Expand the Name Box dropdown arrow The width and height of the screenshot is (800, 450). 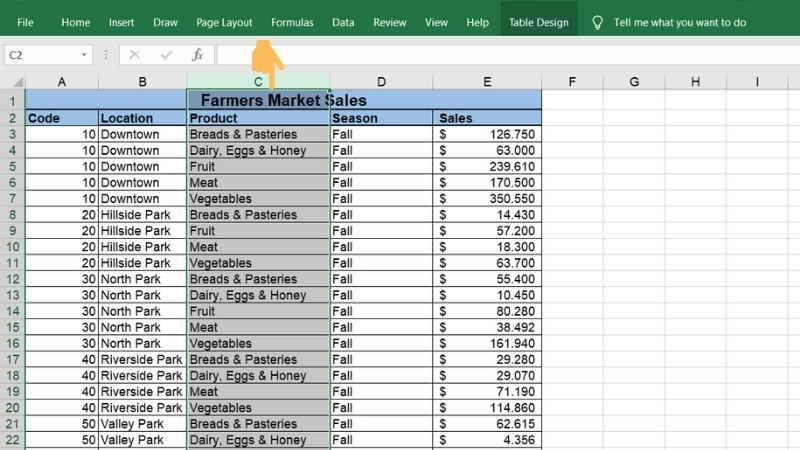click(83, 55)
